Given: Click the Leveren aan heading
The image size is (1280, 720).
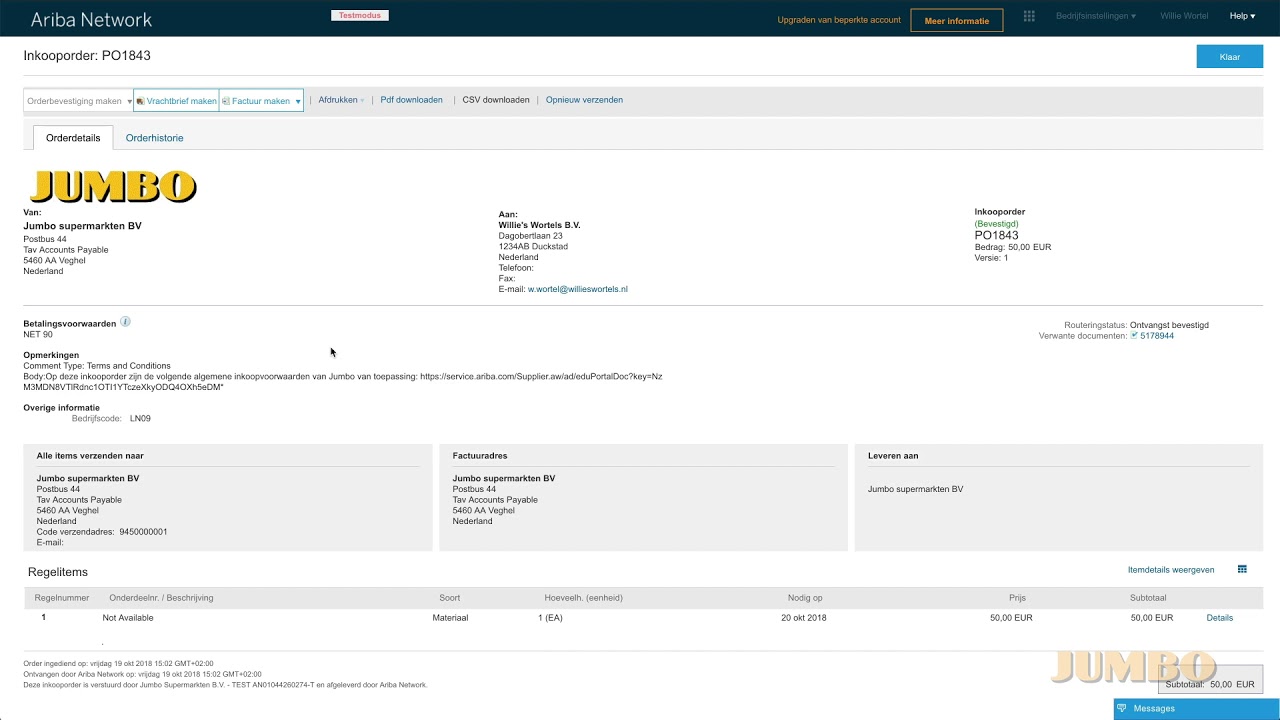Looking at the screenshot, I should 893,456.
